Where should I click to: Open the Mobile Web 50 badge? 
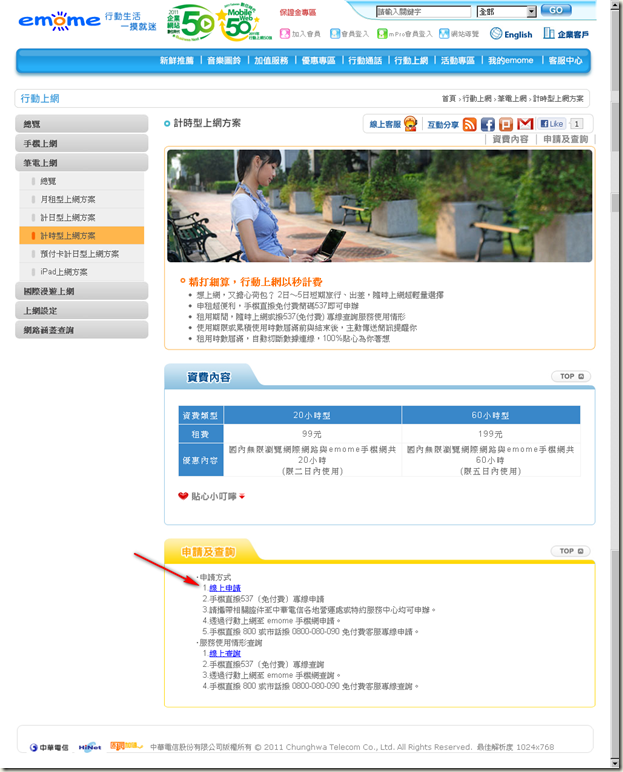click(x=244, y=23)
